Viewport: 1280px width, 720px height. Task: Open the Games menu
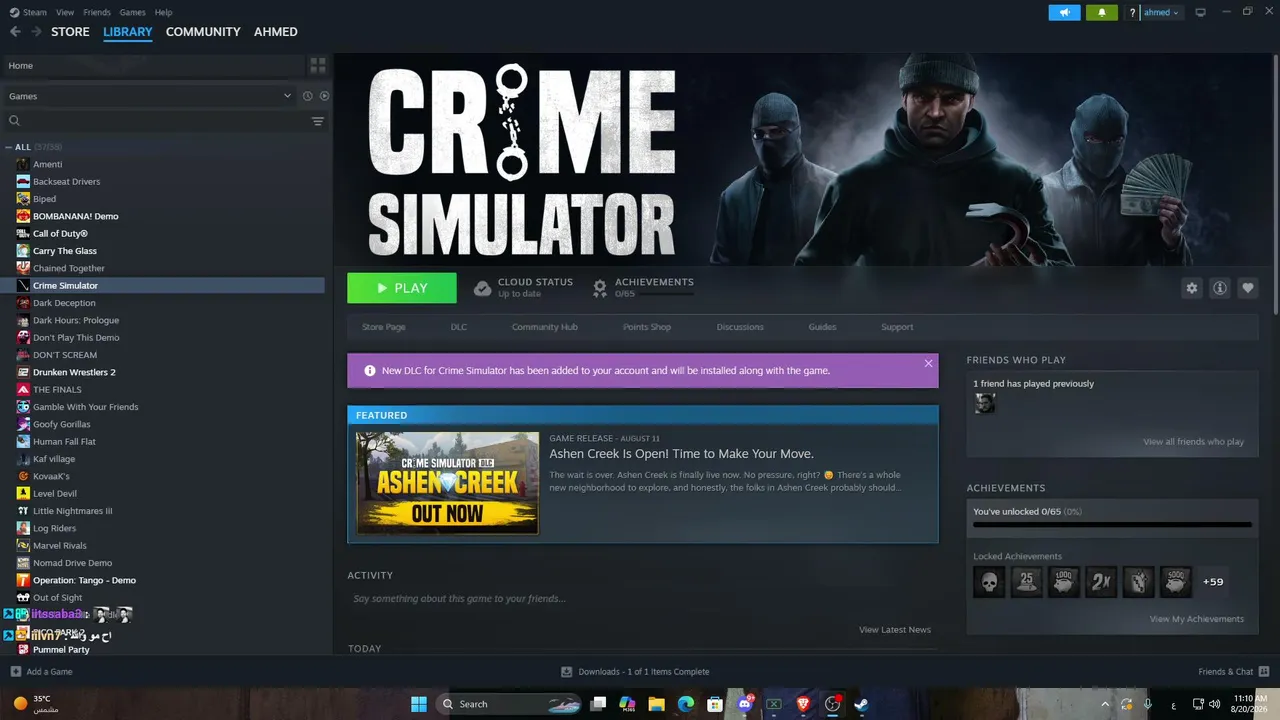pyautogui.click(x=132, y=12)
